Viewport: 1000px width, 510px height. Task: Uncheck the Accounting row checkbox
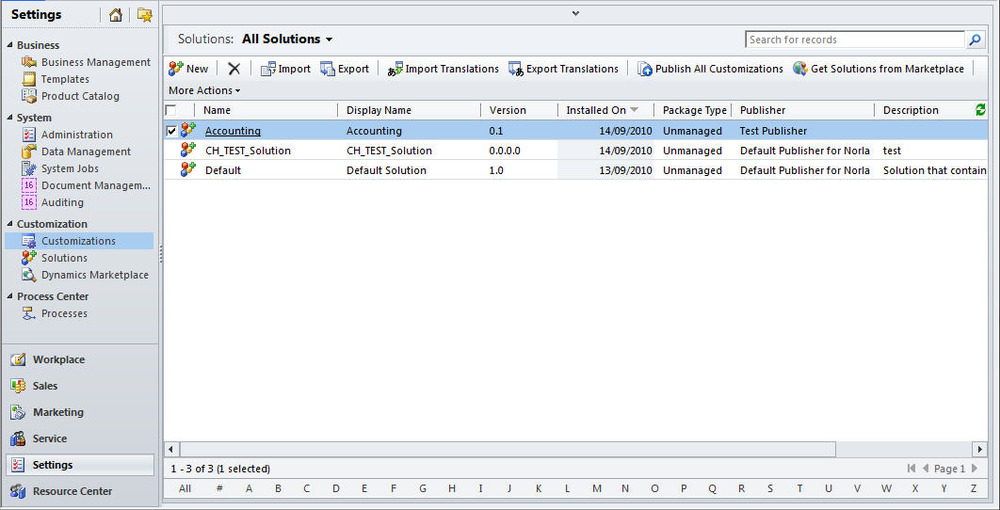coord(171,131)
